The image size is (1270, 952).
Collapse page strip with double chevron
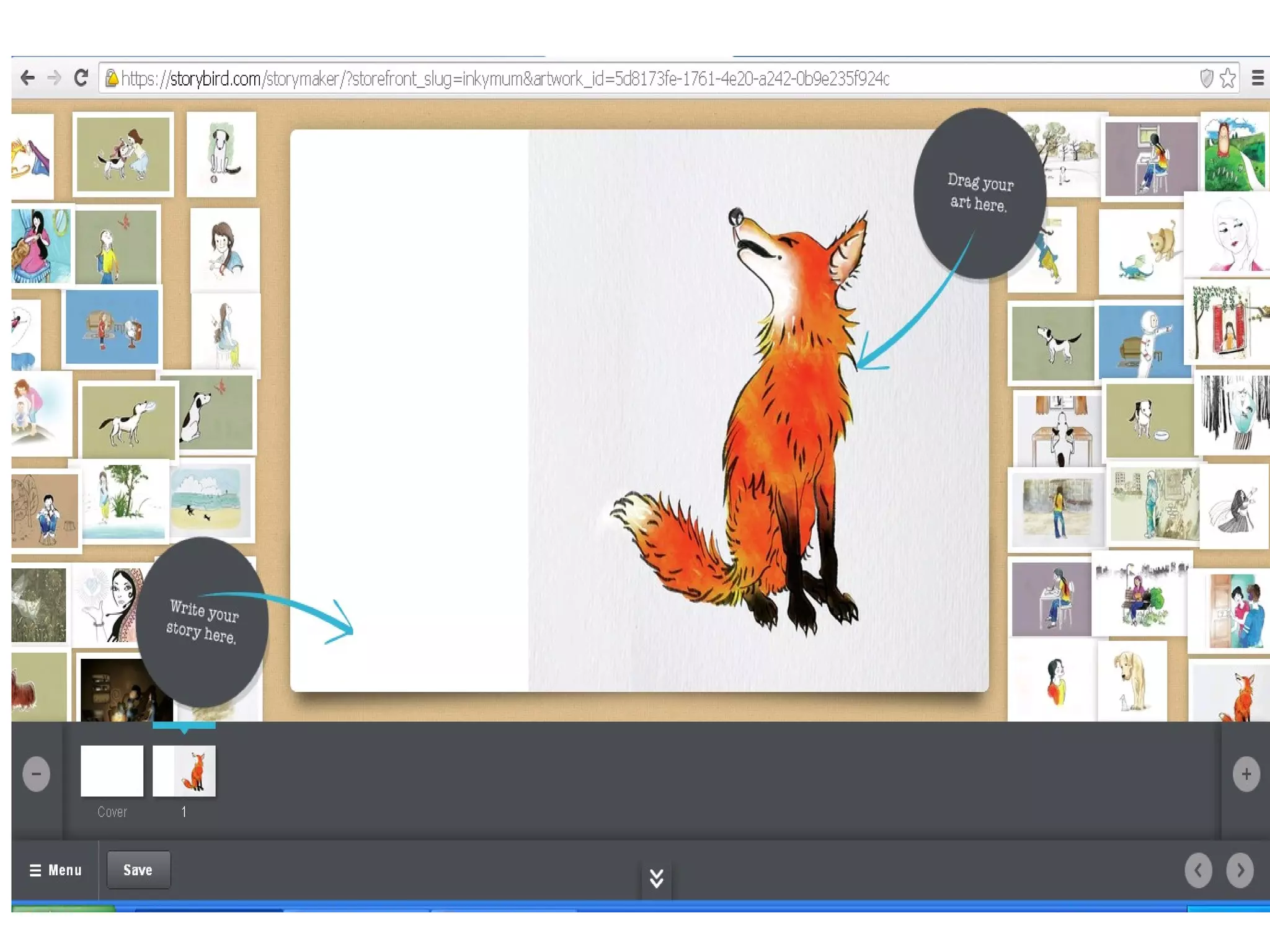pyautogui.click(x=656, y=878)
